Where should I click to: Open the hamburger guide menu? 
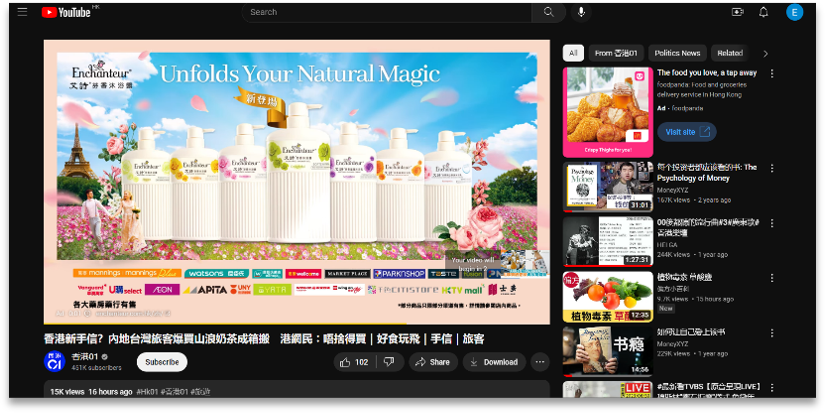point(22,12)
